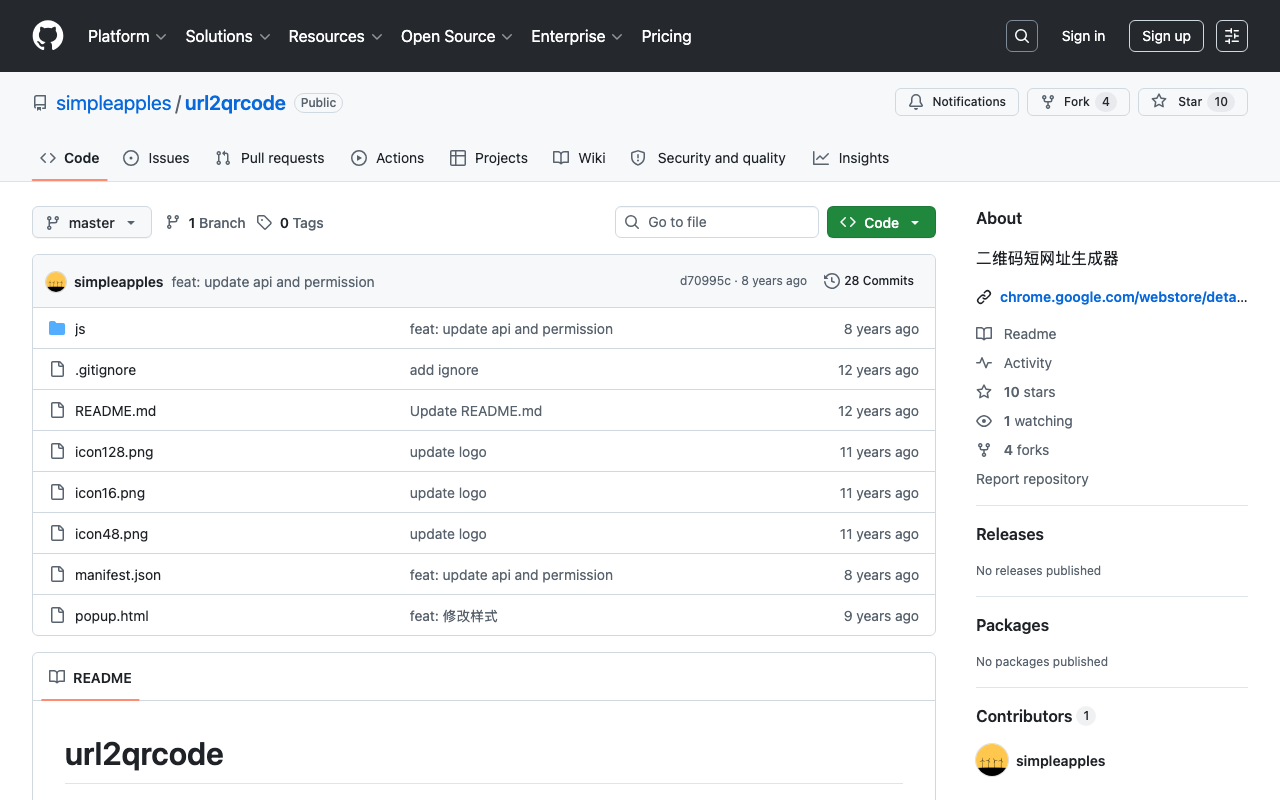Click the tag icon next to 0 Tags
This screenshot has width=1280, height=800.
pos(264,222)
